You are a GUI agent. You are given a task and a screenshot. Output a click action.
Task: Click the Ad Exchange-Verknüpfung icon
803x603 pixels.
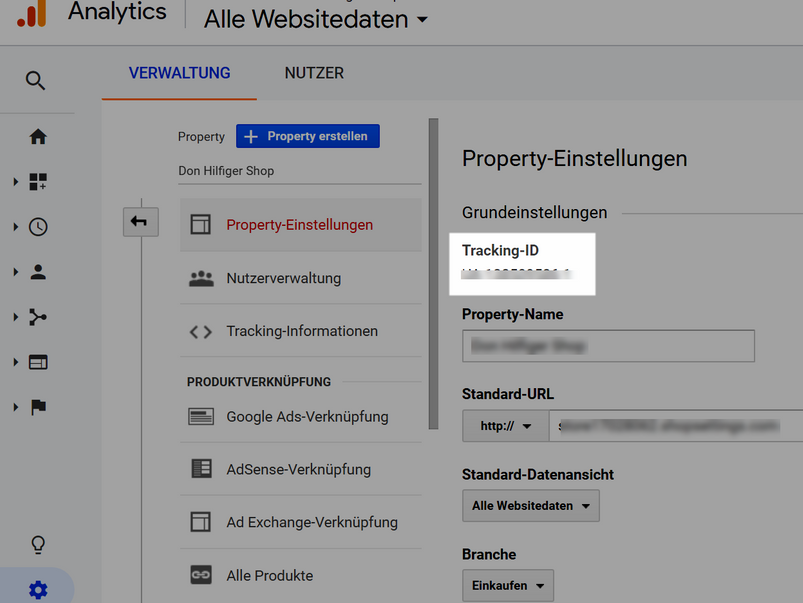click(200, 522)
